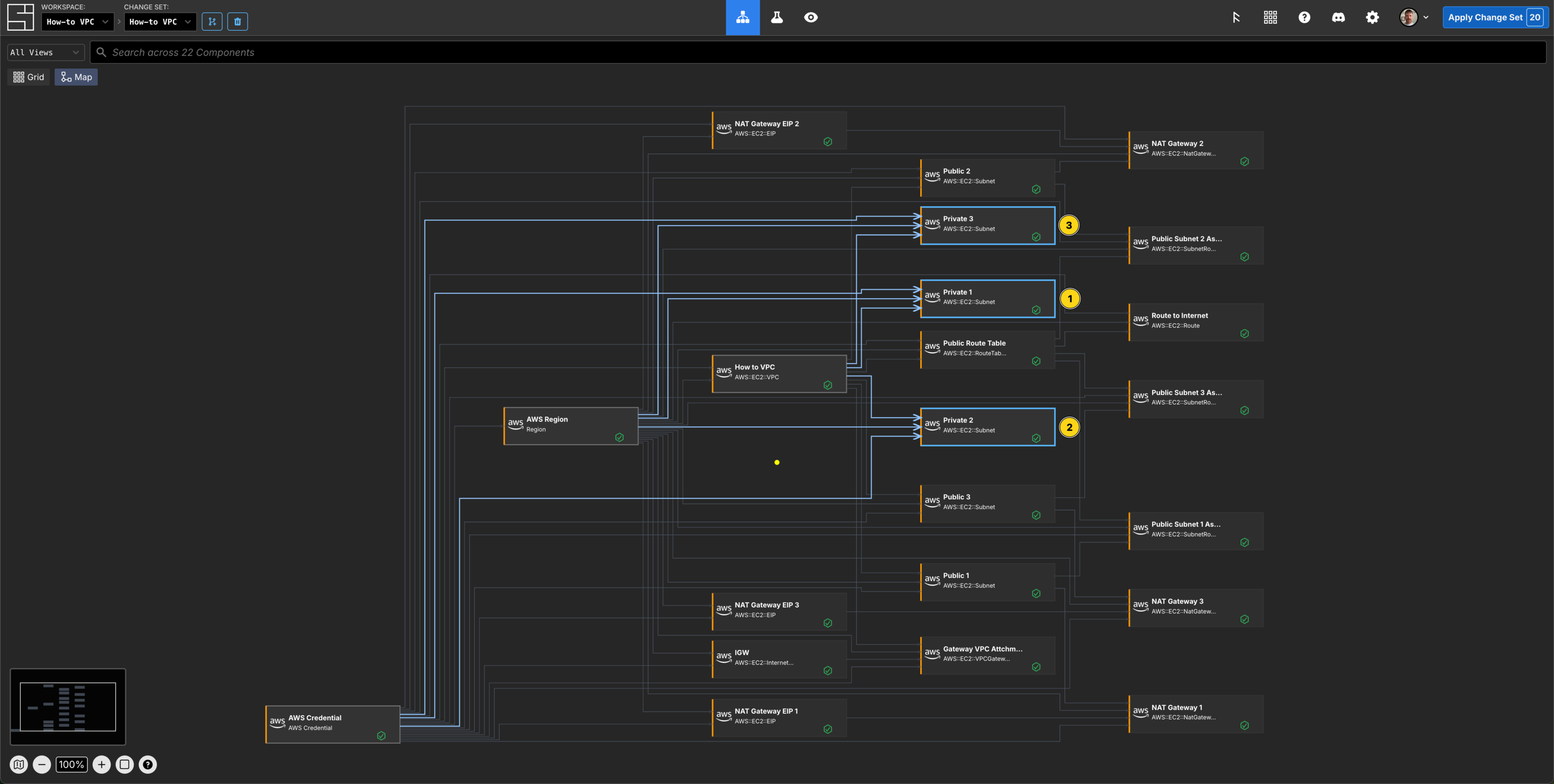Click the qualification check icon on How to VPC
This screenshot has height=784, width=1554.
pos(828,385)
